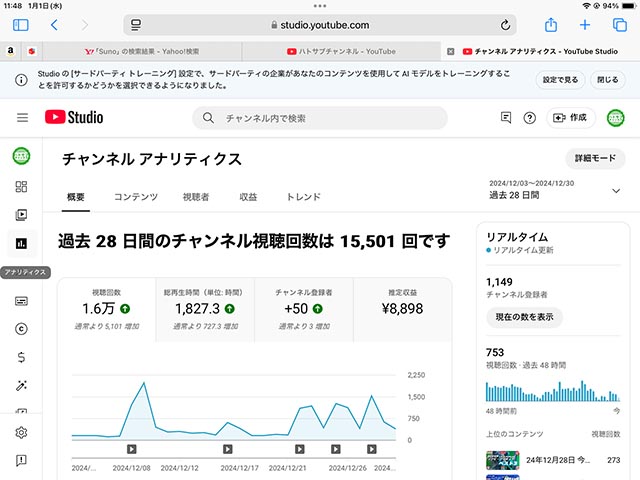640x480 pixels.
Task: Open the Amazon pinned tab
Action: click(11, 51)
